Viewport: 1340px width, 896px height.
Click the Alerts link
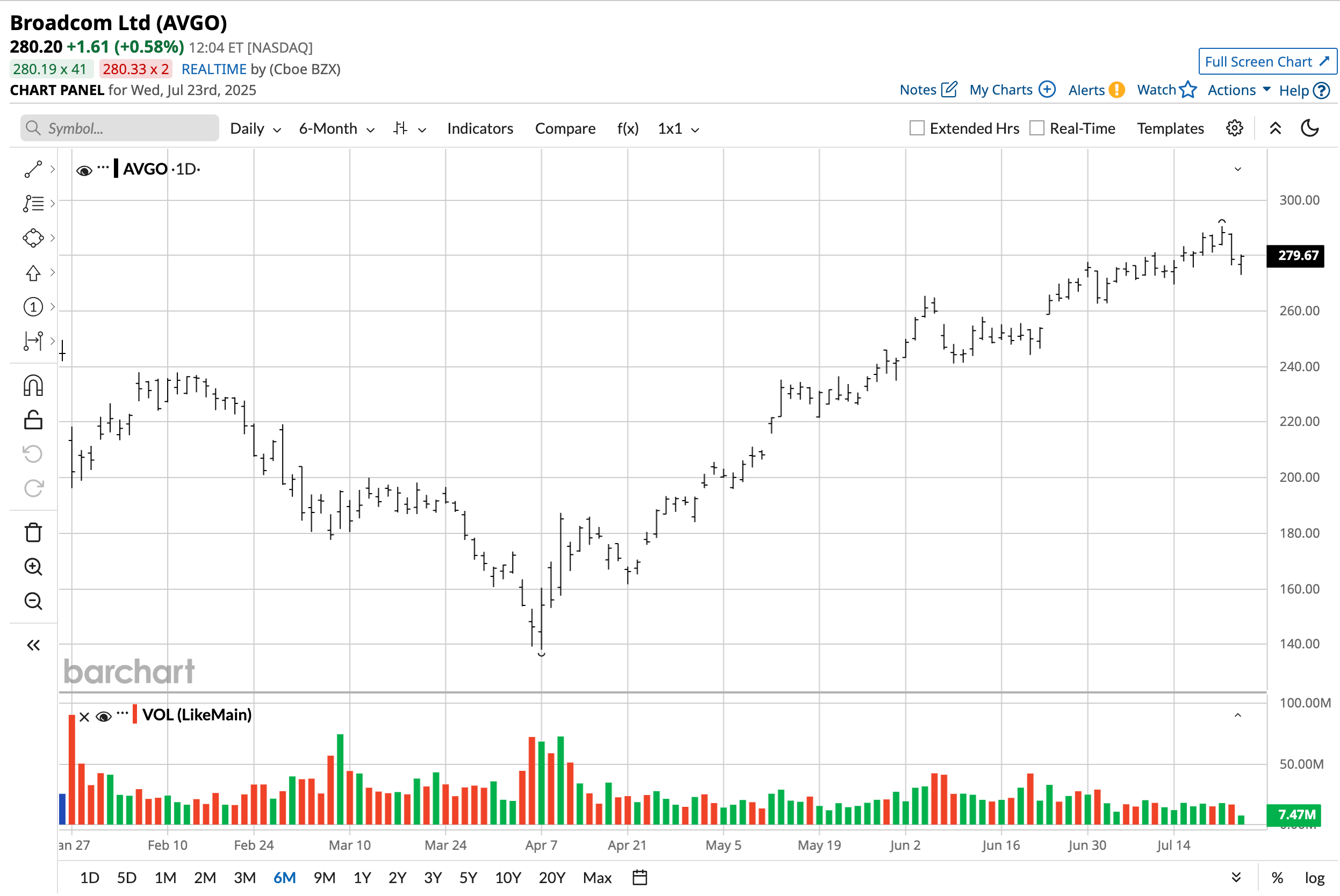(x=1086, y=90)
